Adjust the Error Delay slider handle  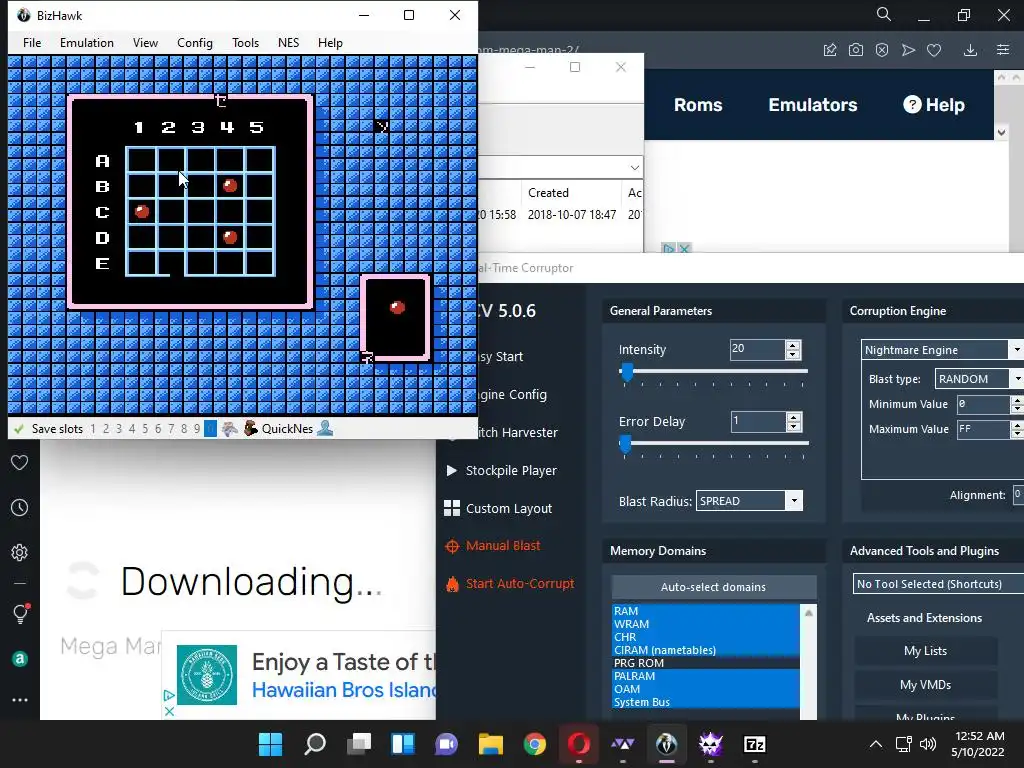[x=626, y=444]
